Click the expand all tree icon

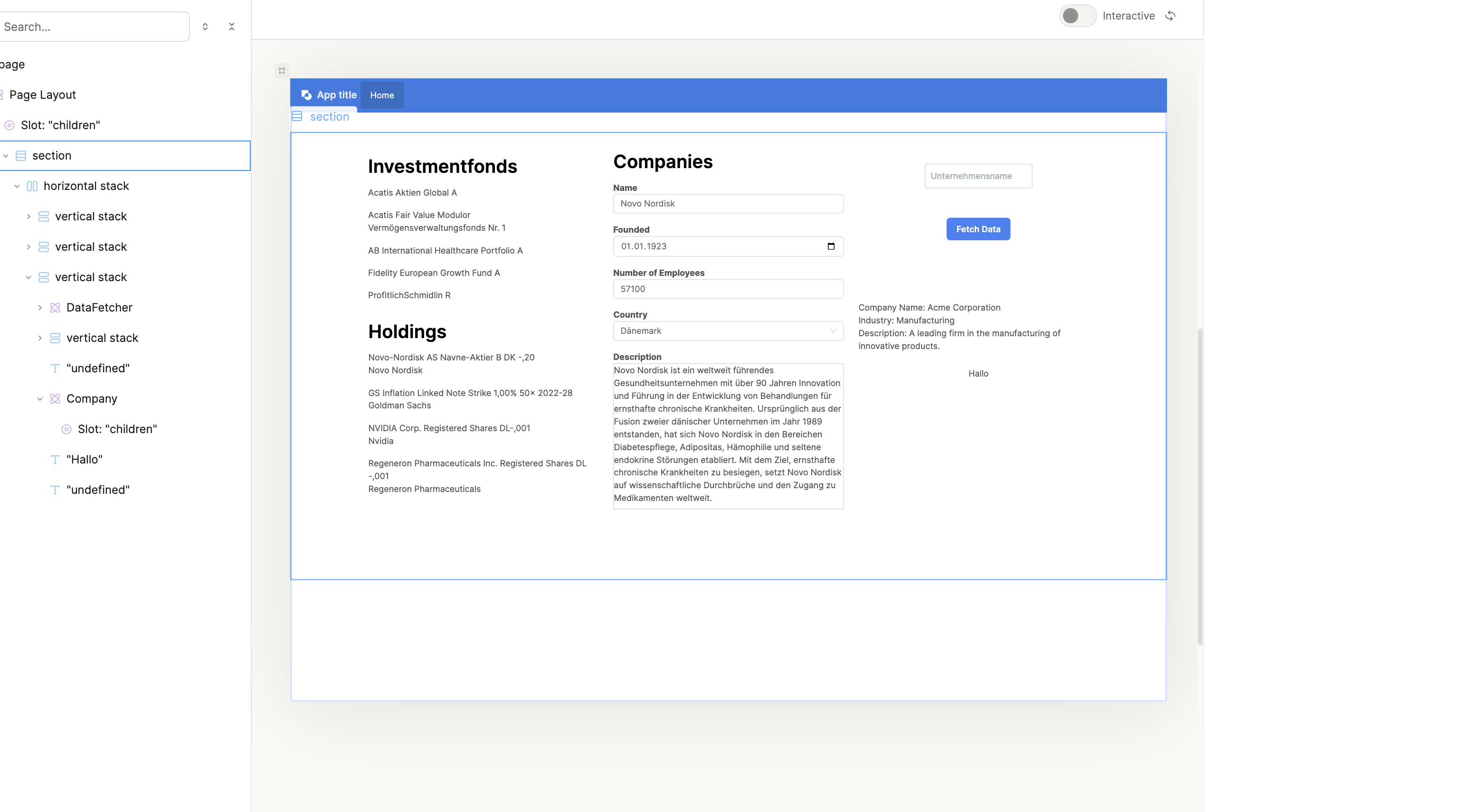click(205, 27)
